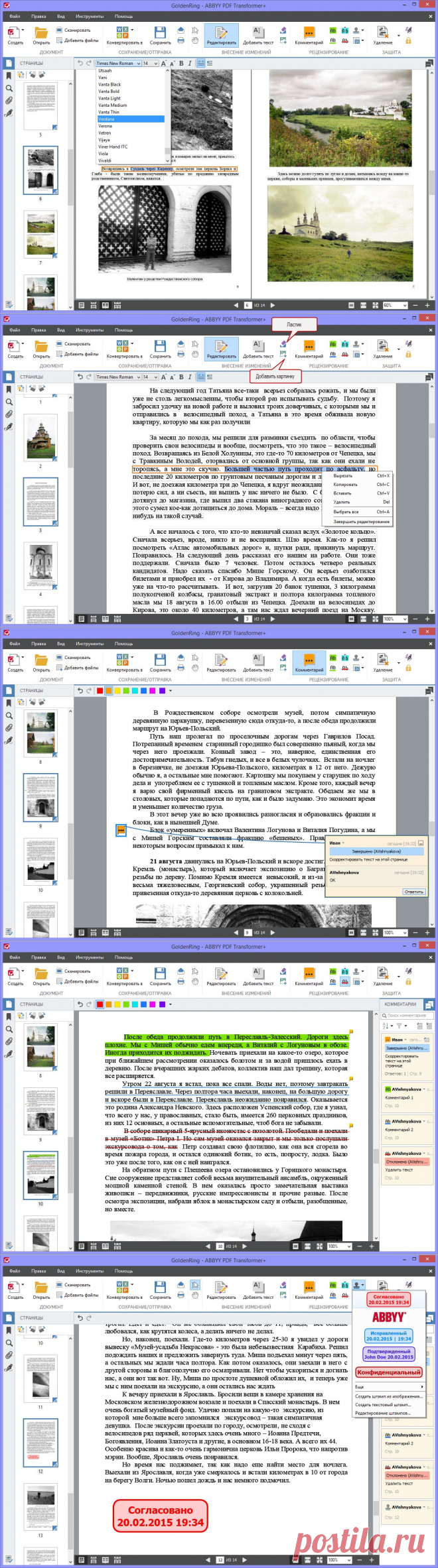Select the pointer tool in the comments-panel window

point(195,971)
